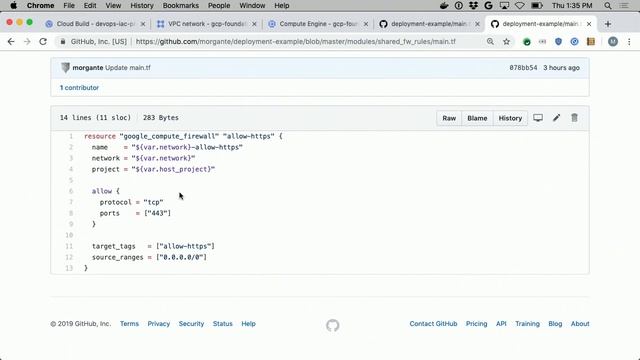Viewport: 640px width, 360px height.
Task: Bookmark this page with the star icon
Action: 507,42
